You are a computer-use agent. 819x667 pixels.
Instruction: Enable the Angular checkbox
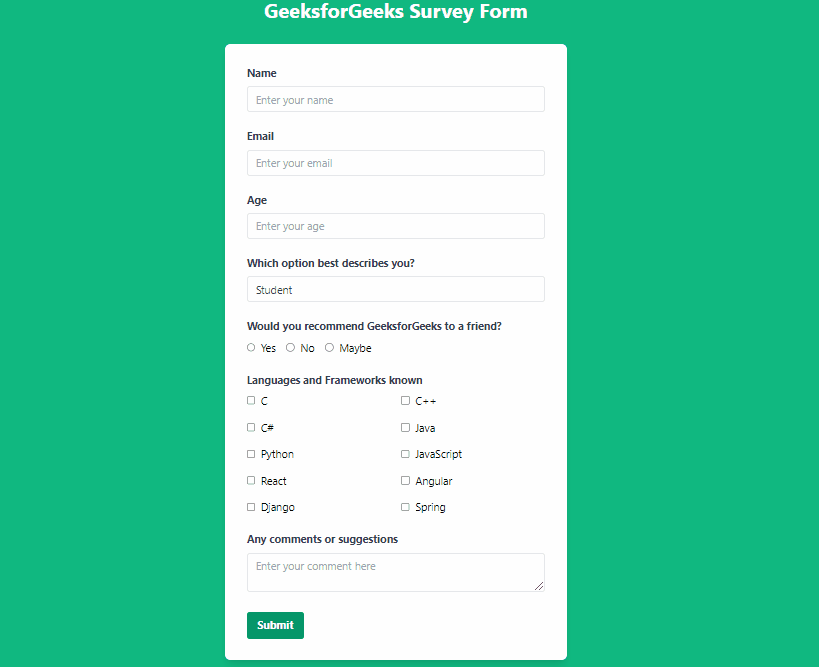click(x=405, y=481)
